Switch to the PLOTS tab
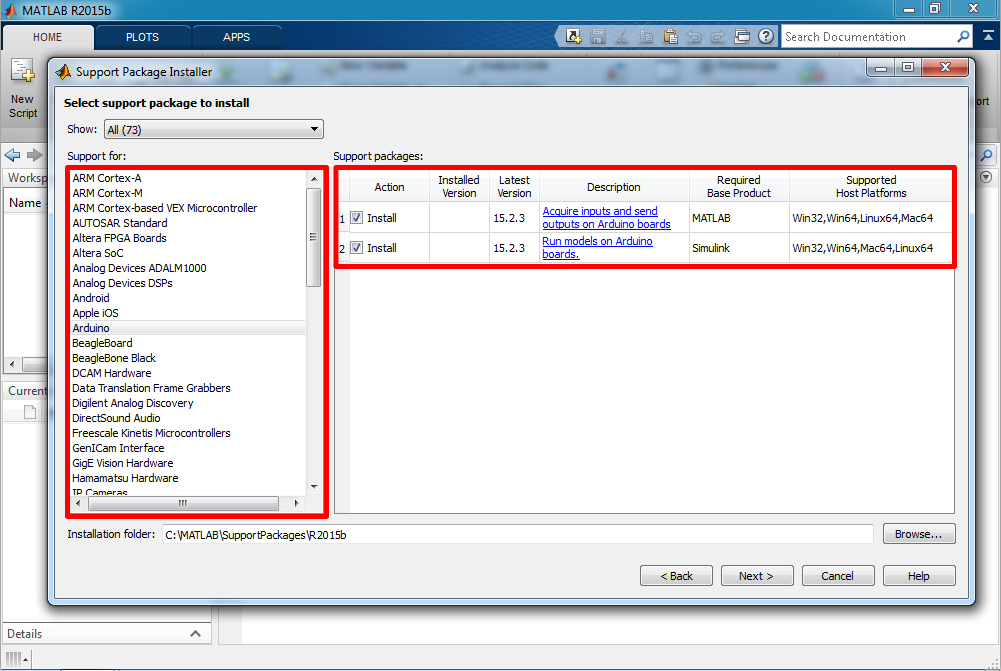The height and width of the screenshot is (671, 1001). (x=142, y=37)
